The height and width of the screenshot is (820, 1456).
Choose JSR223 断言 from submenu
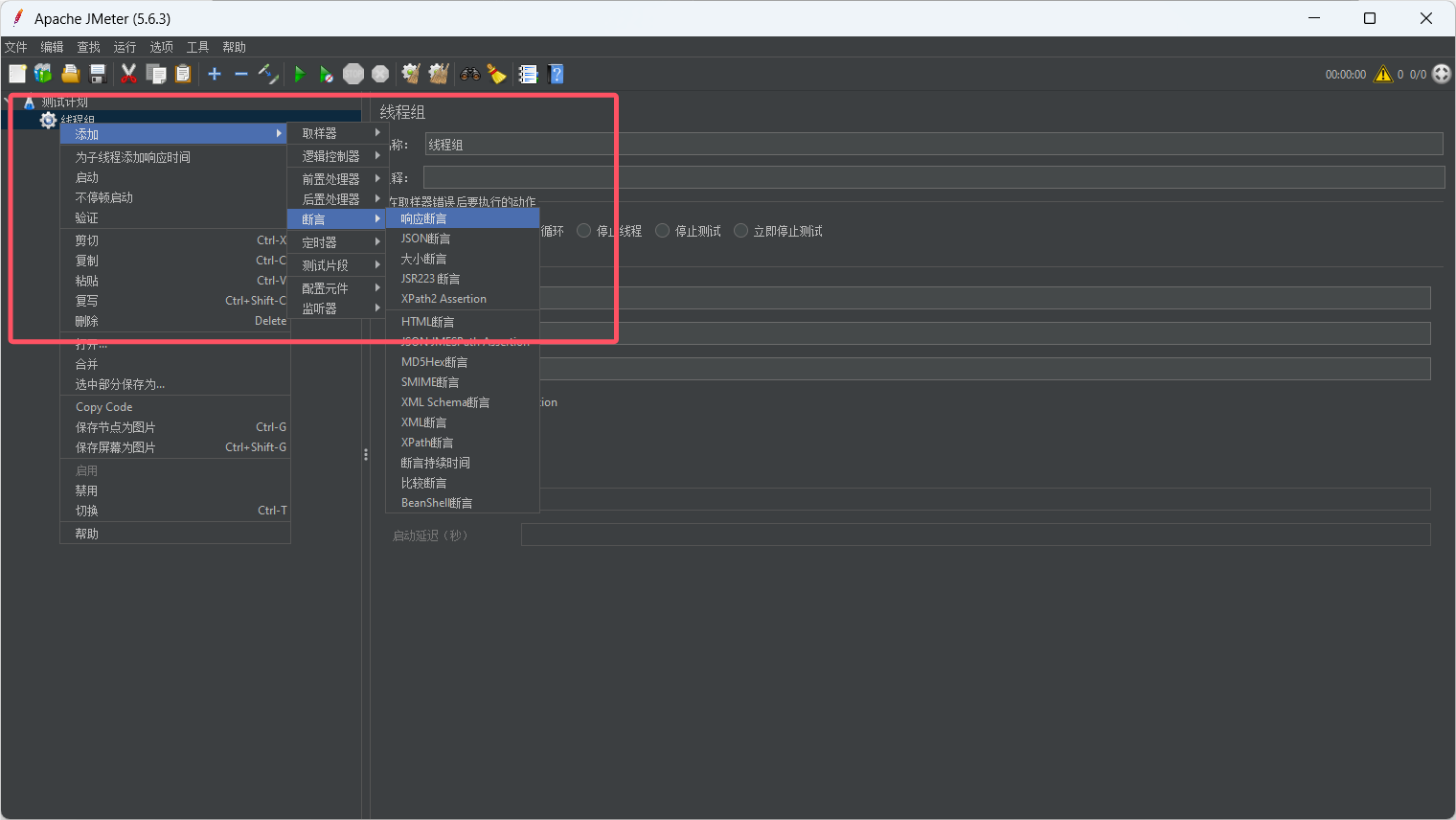pos(463,279)
